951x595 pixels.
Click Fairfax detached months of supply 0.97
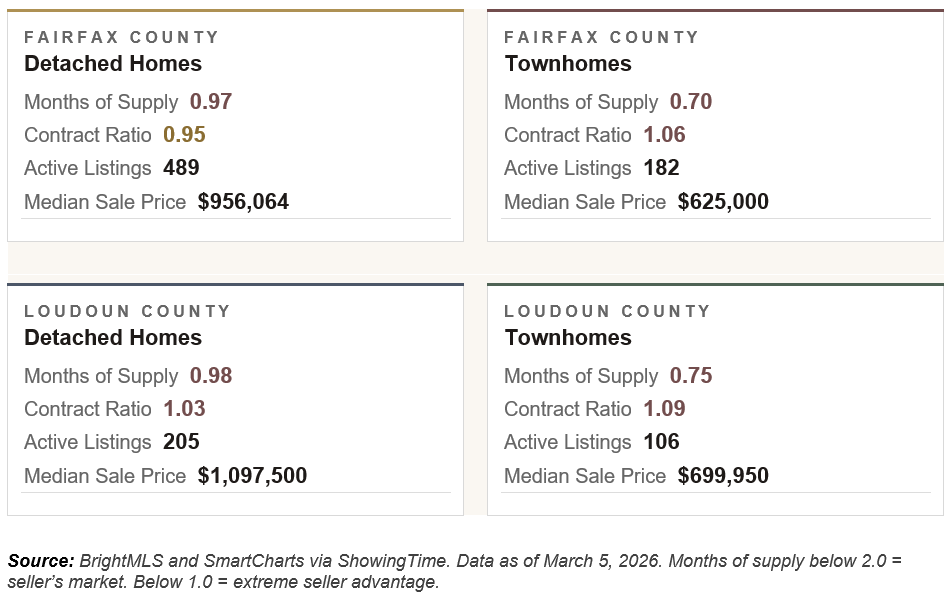coord(211,102)
